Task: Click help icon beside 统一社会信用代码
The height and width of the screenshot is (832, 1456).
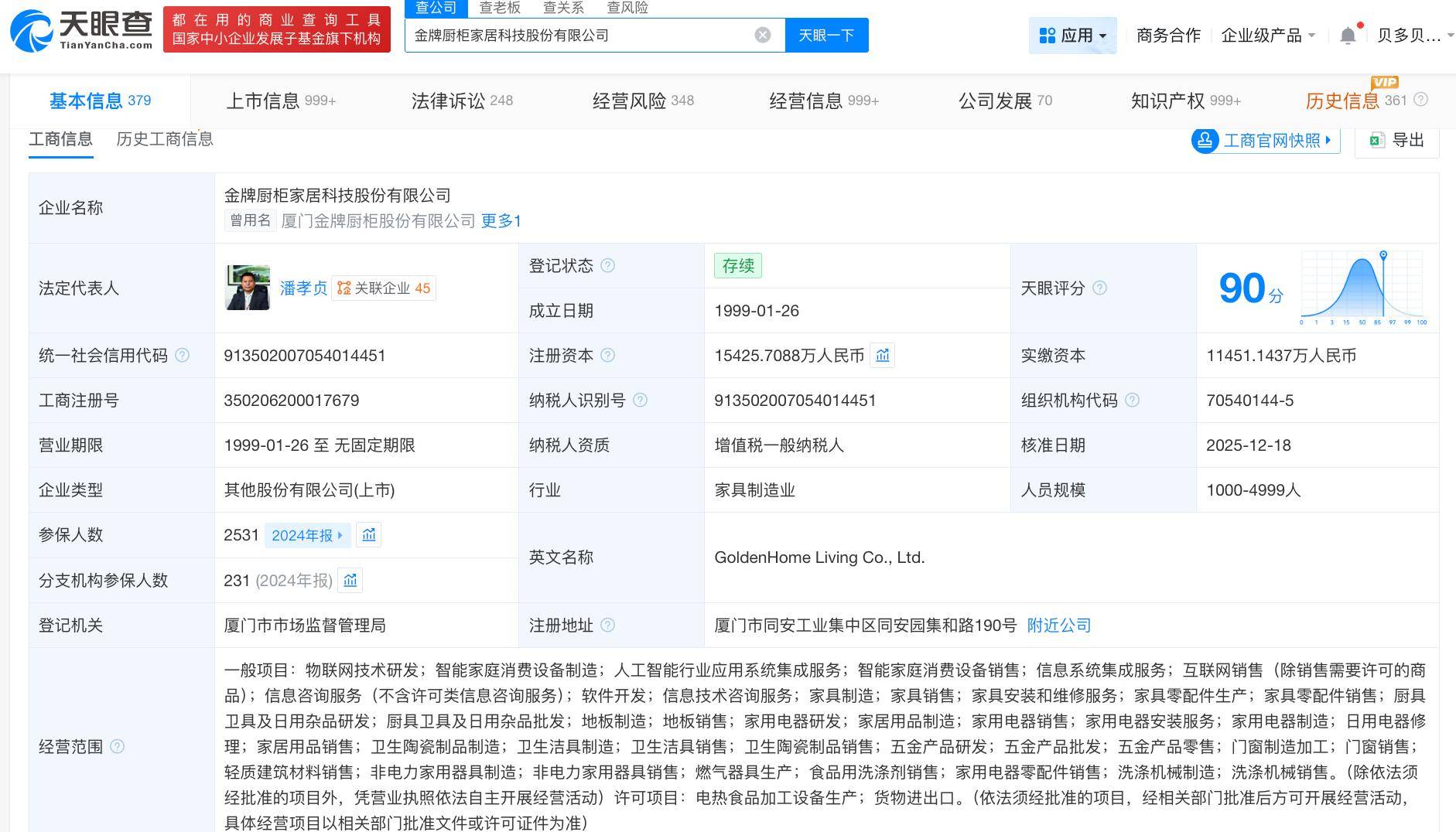Action: 182,356
